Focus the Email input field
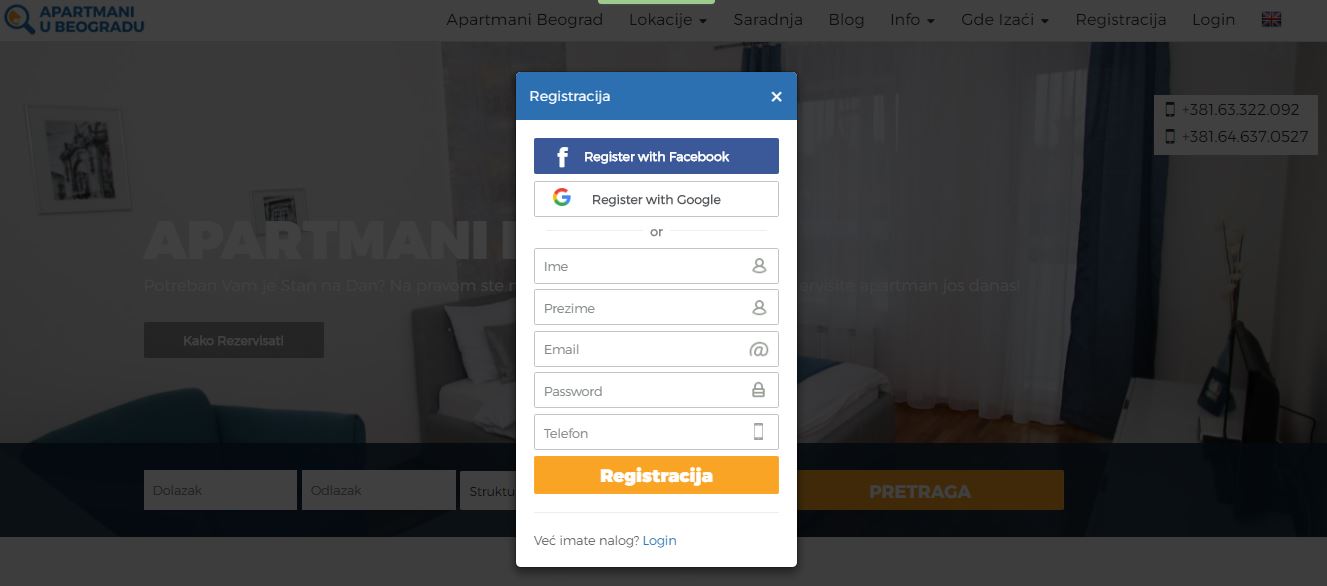Screen dimensions: 1327x586 656,349
